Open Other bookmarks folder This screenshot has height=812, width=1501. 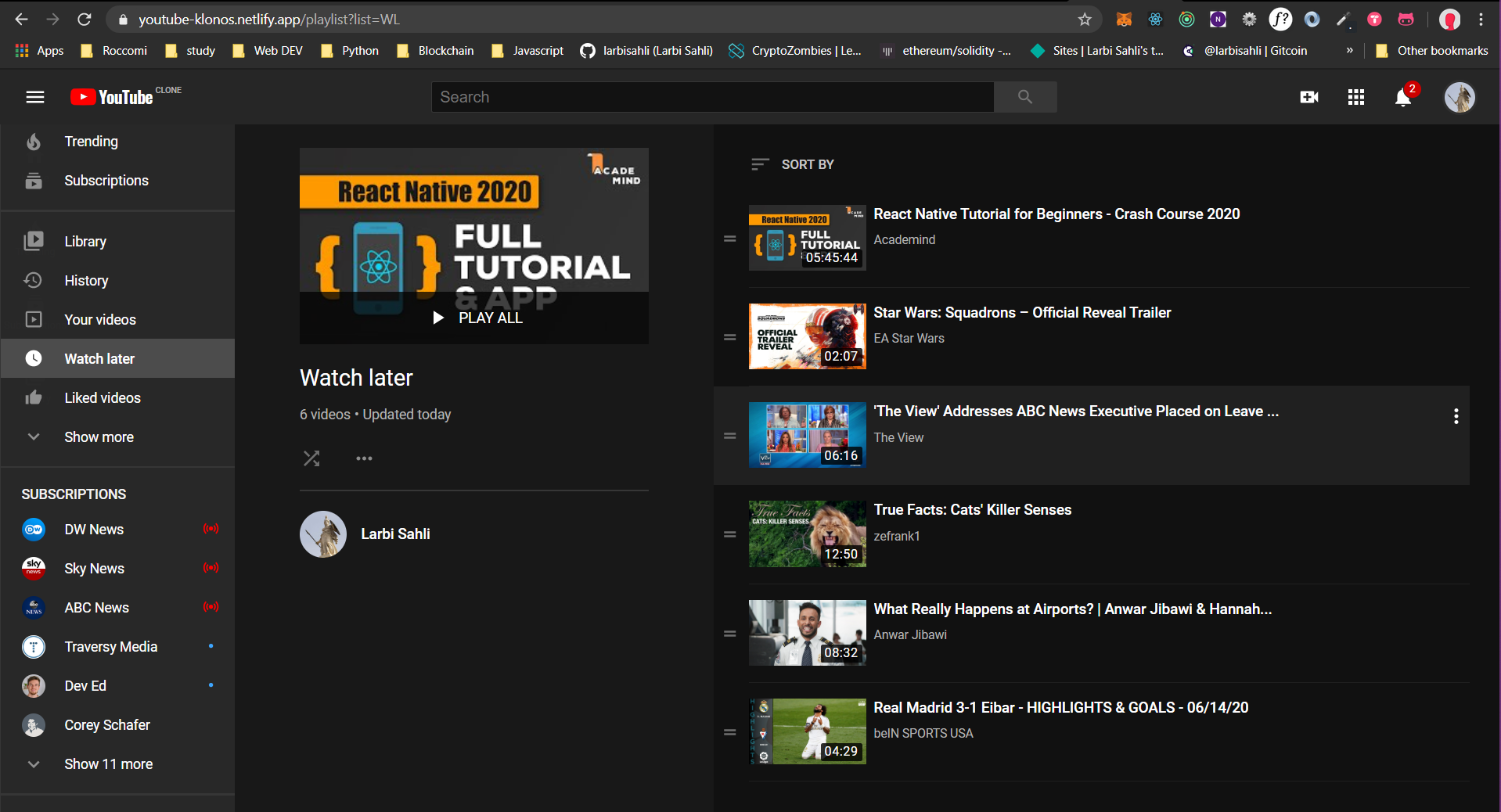pyautogui.click(x=1431, y=51)
